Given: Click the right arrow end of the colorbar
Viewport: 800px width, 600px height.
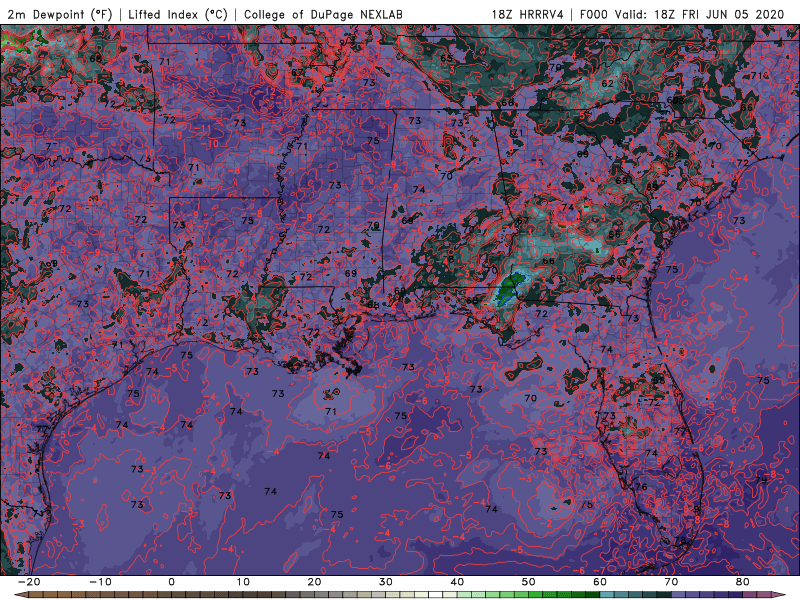Looking at the screenshot, I should pos(780,595).
